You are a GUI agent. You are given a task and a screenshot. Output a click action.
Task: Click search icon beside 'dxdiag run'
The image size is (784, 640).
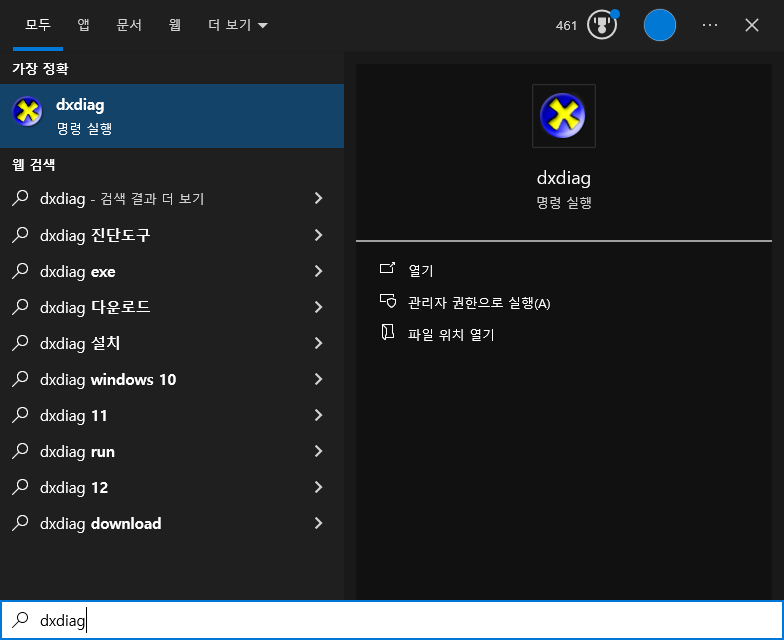(20, 450)
